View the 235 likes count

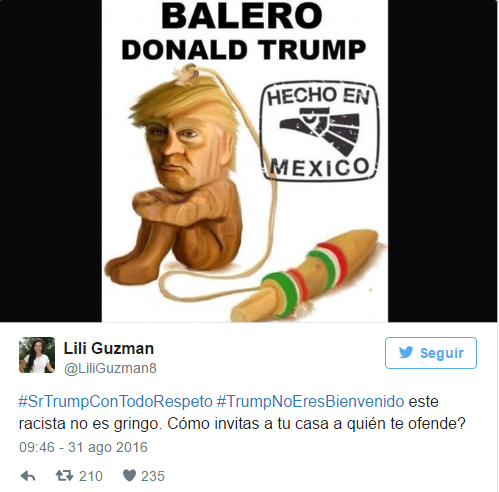tap(153, 476)
